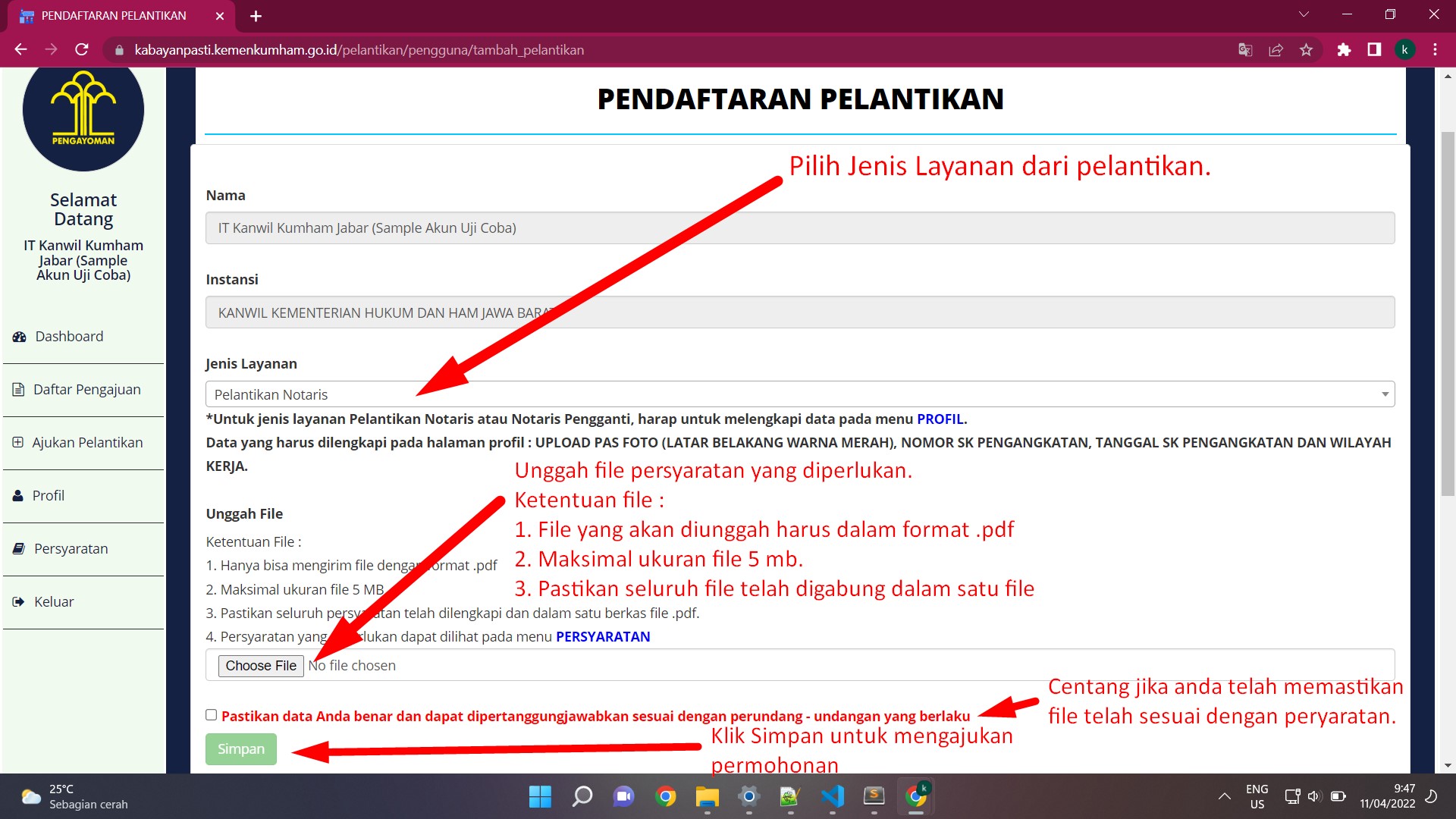This screenshot has height=819, width=1456.
Task: Click the Profil user icon in sidebar
Action: coord(18,496)
